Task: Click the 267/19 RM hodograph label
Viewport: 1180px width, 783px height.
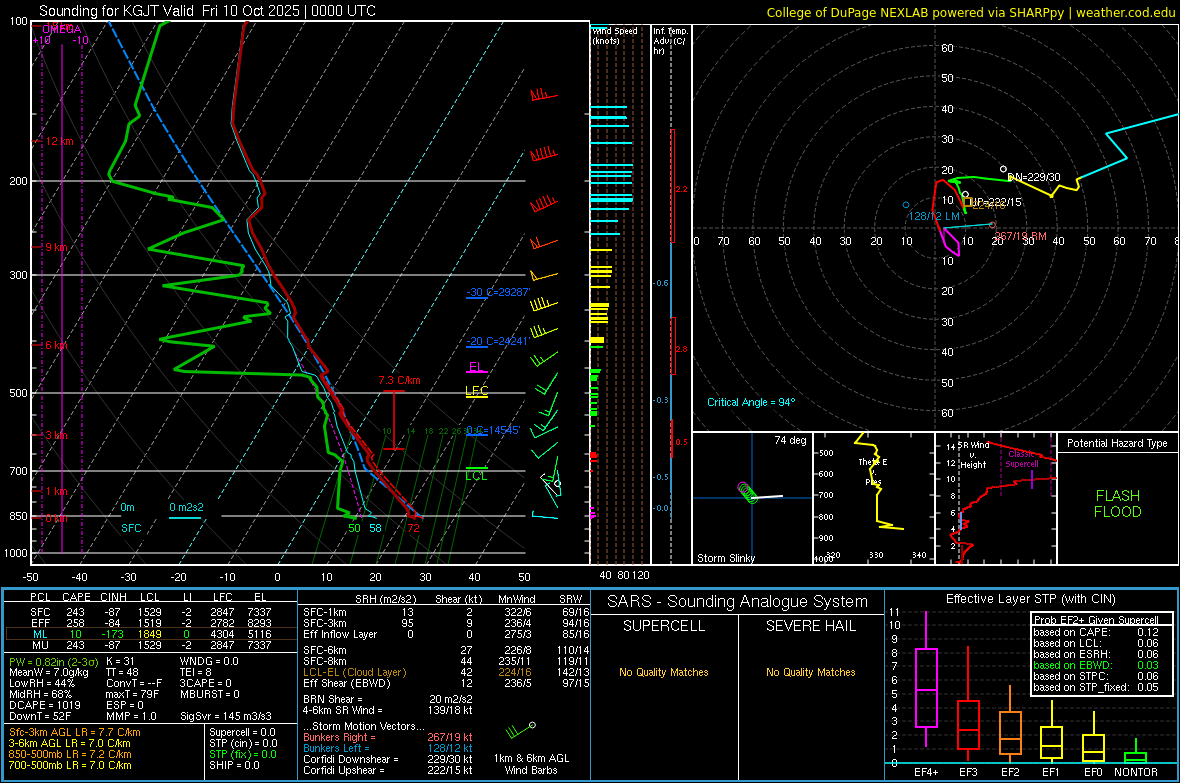Action: (x=1020, y=236)
